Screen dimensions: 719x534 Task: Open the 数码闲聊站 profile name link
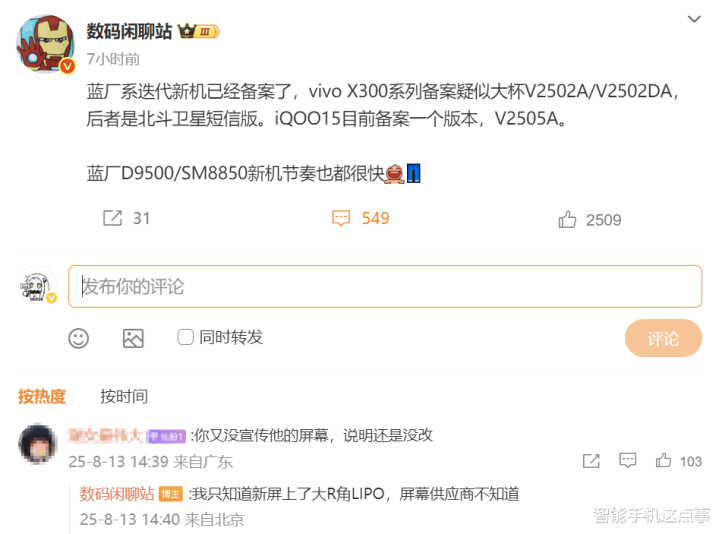(129, 31)
